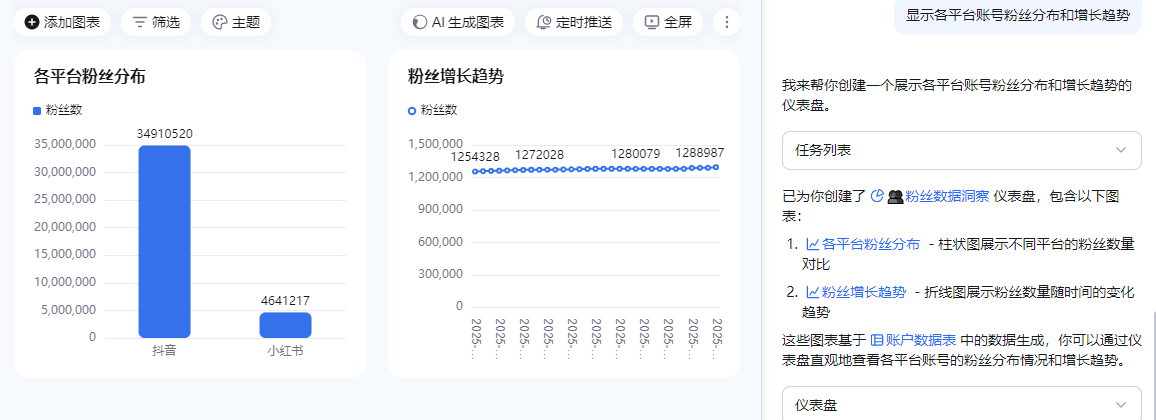
Task: Open the three-dot more options menu
Action: 727,22
